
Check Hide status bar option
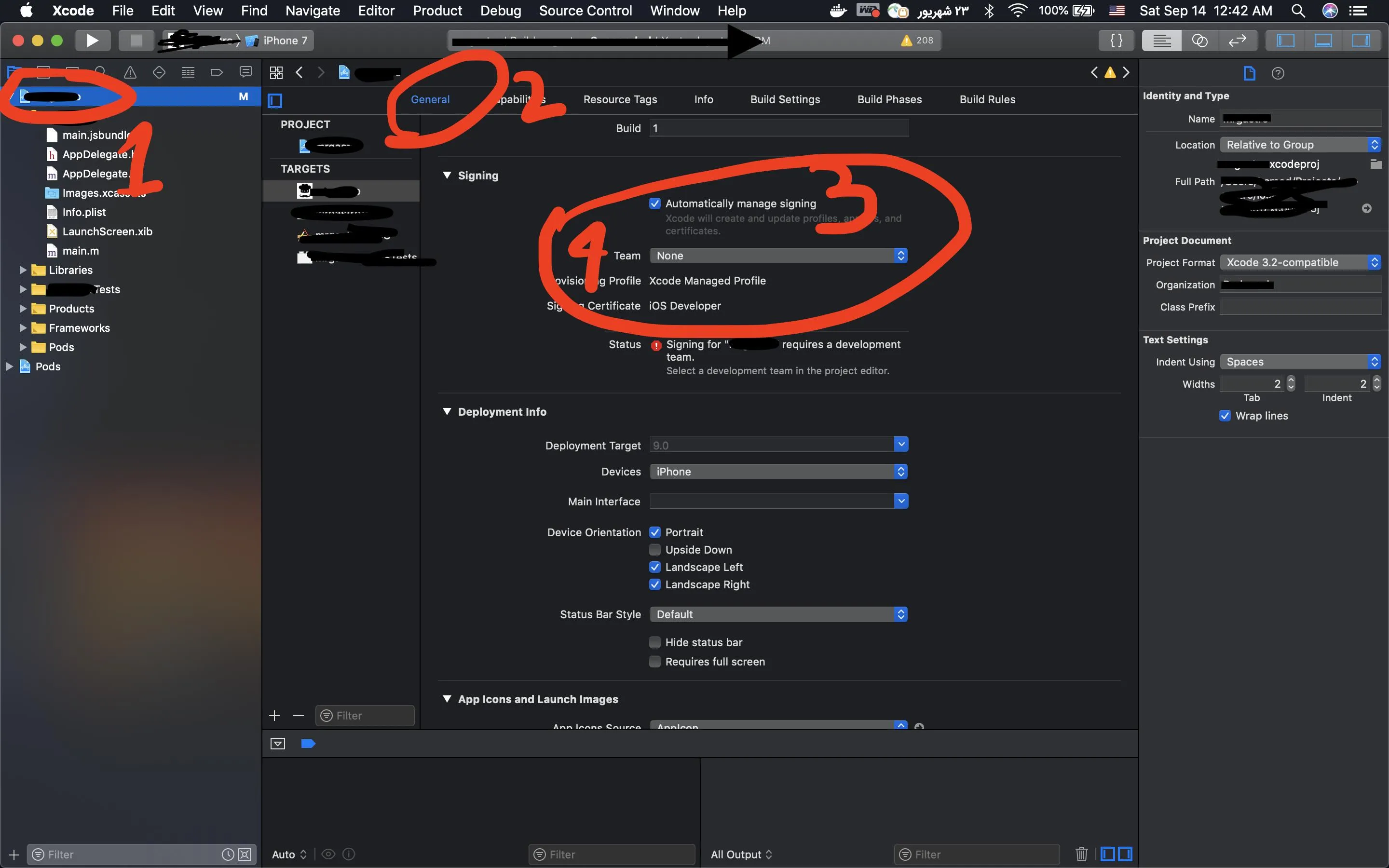tap(655, 642)
